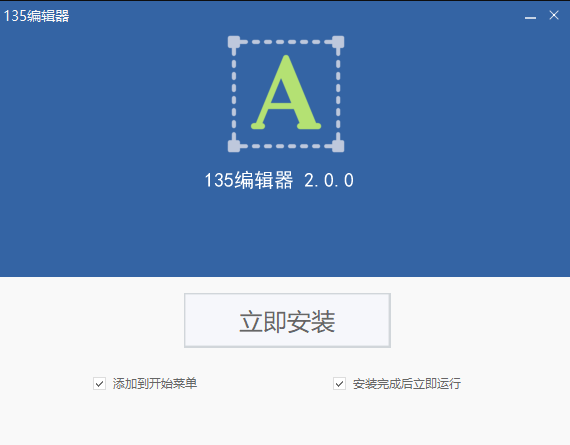Click the 135编辑器 window title text

click(36, 16)
